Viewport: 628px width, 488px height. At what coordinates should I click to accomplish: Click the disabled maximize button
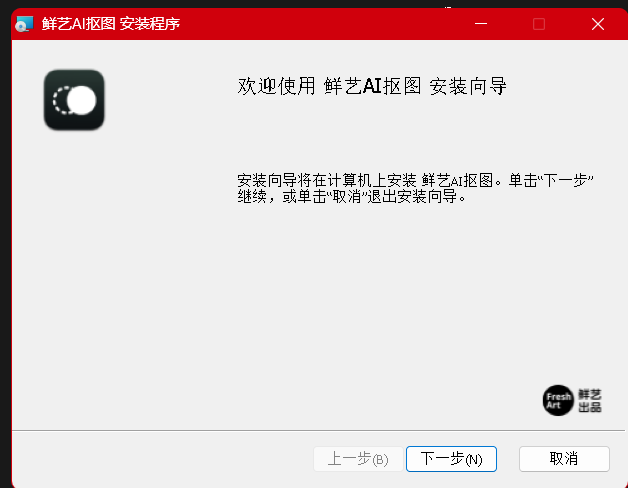[x=539, y=24]
